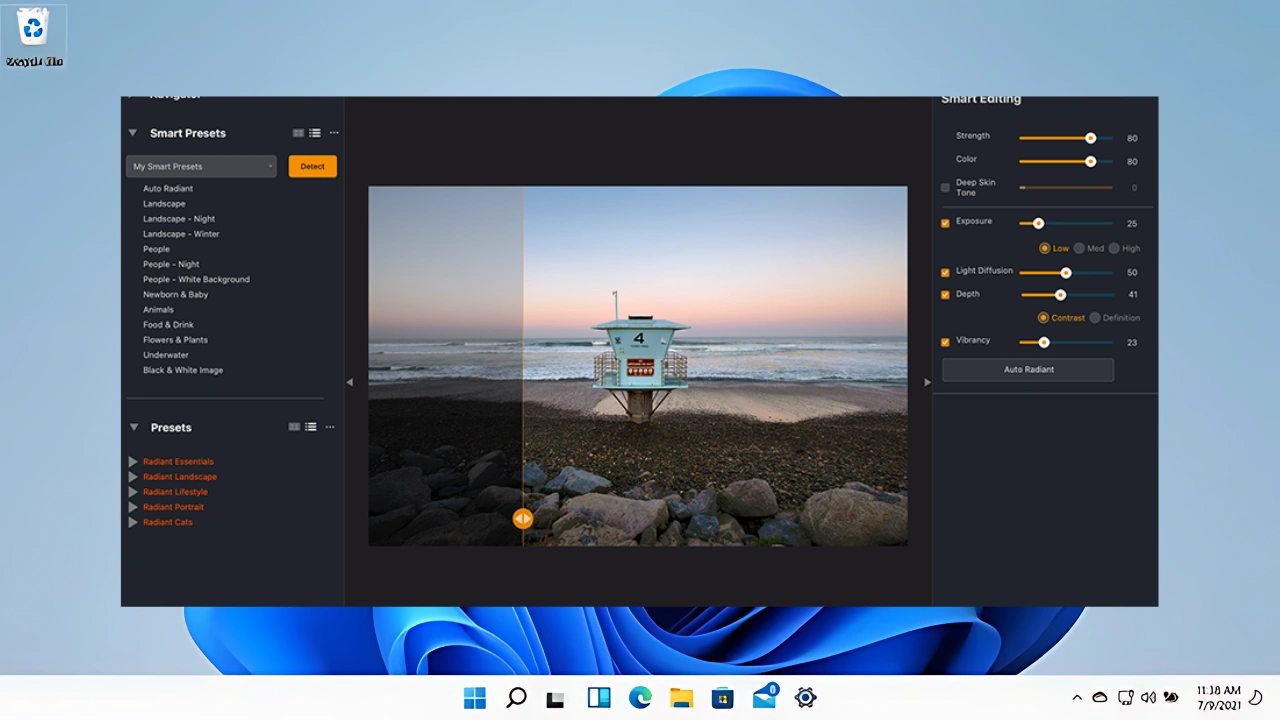Switch Presets panel to grid view
This screenshot has width=1280, height=720.
pos(294,427)
